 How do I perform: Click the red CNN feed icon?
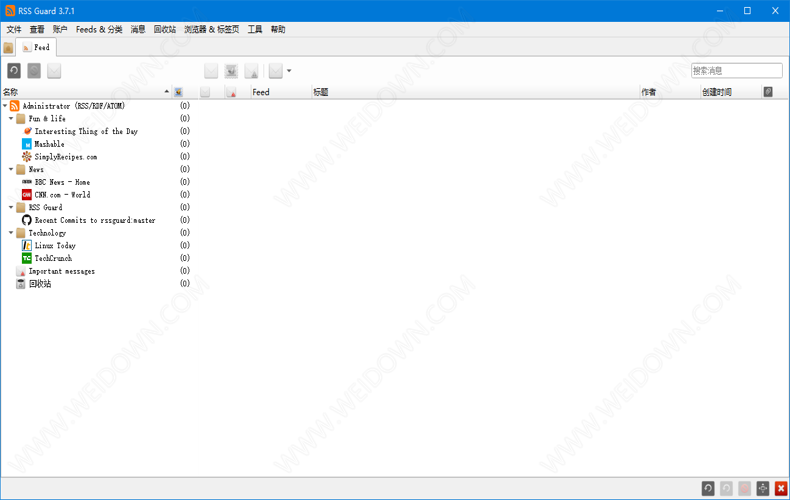(x=27, y=195)
